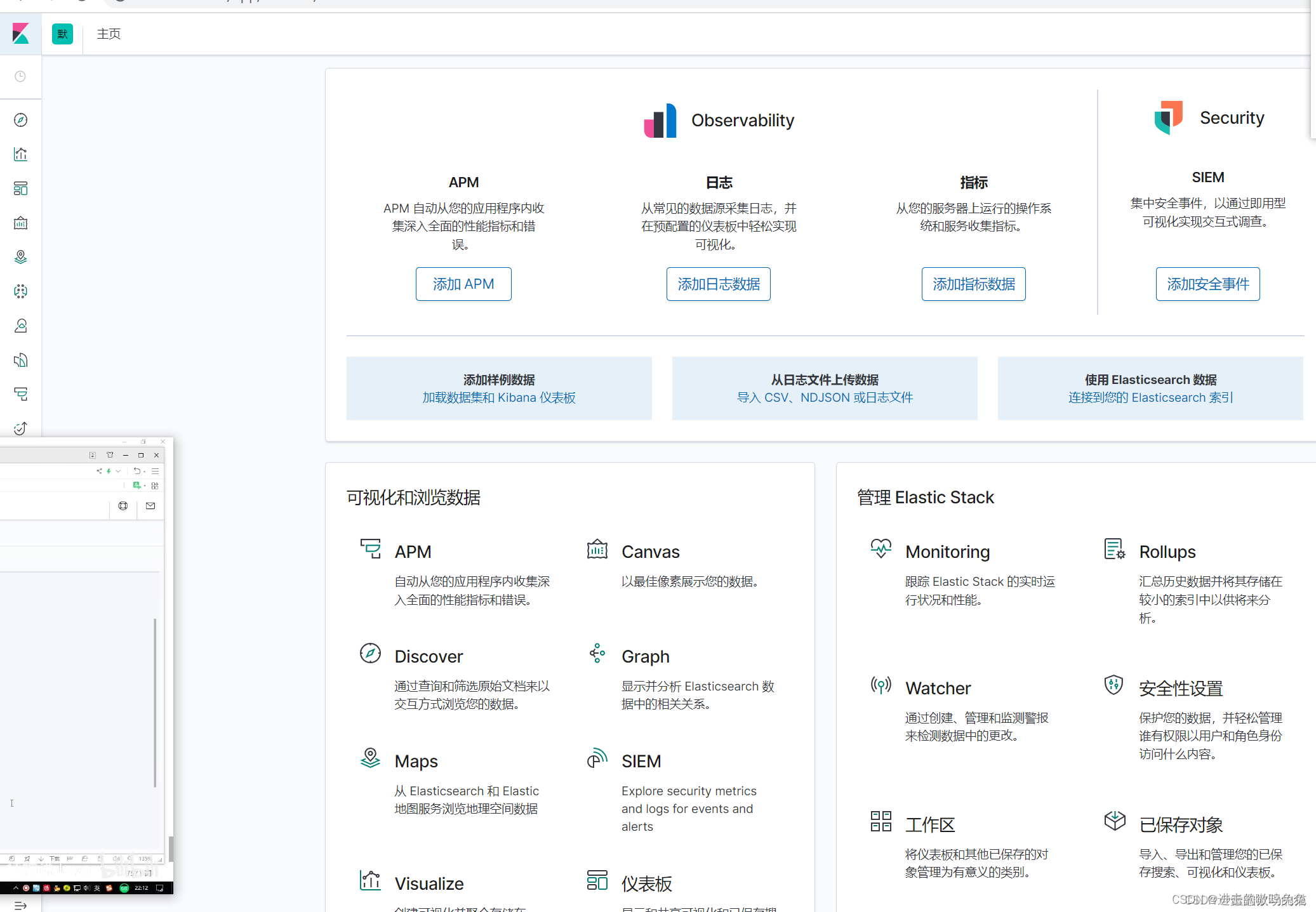This screenshot has width=1316, height=912.
Task: Click the SIEM card icon
Action: tap(597, 758)
